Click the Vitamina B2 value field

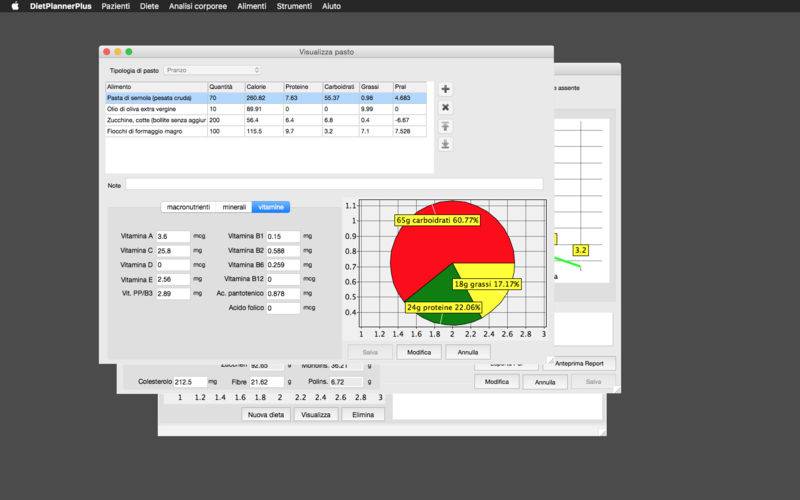283,251
